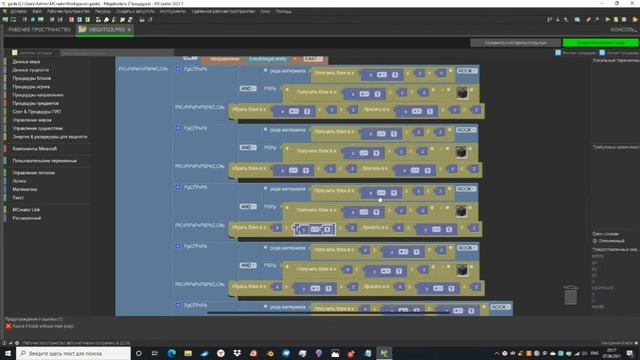Select black block image in third Если block

(461, 211)
